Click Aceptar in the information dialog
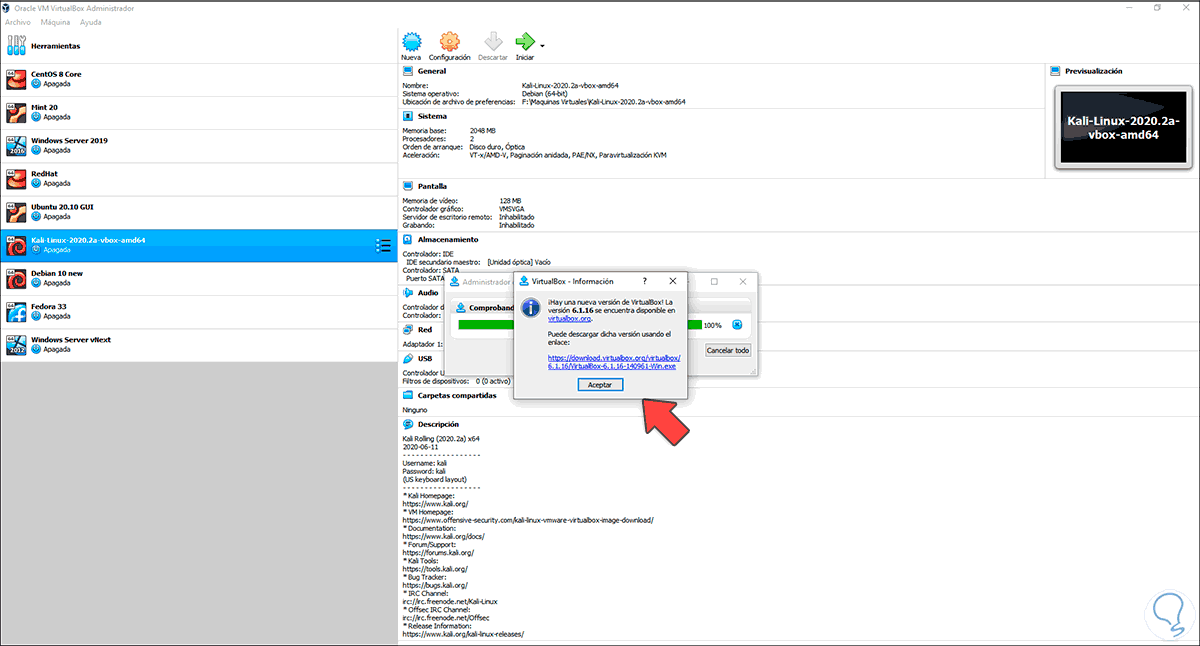Screen dimensions: 1200x646 (600, 385)
